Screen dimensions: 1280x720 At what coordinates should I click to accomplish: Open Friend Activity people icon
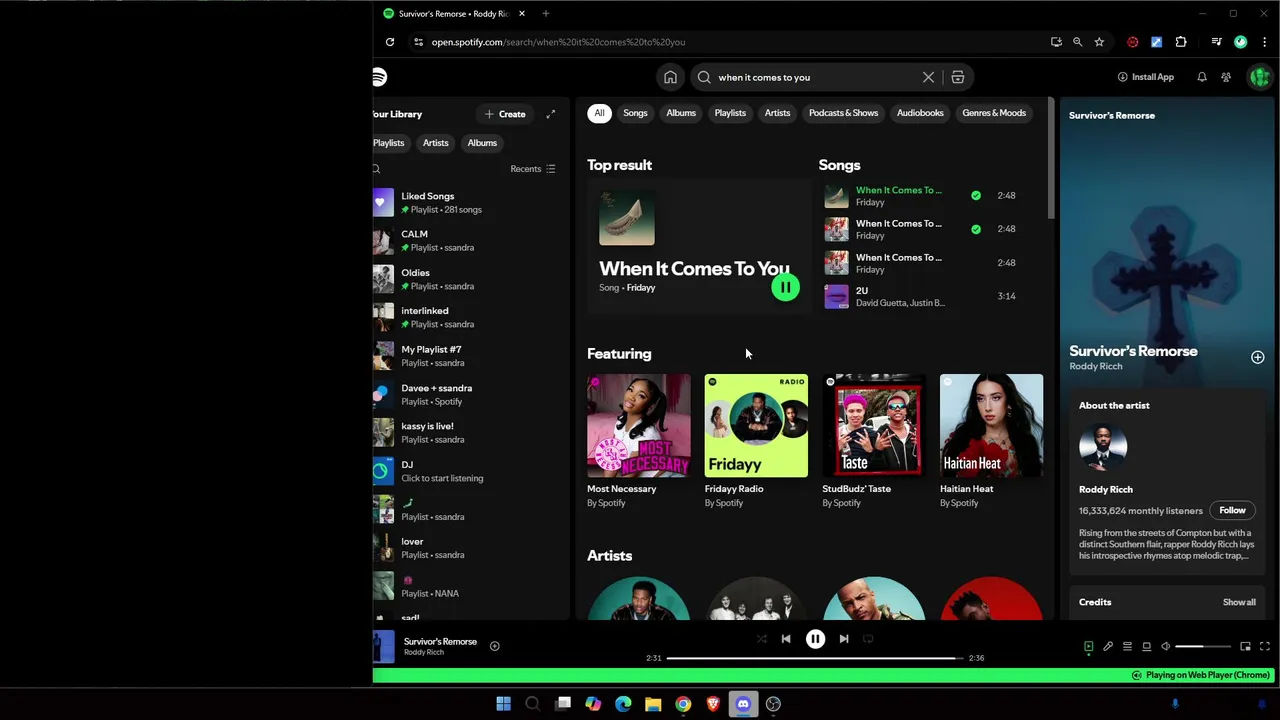click(x=1226, y=77)
